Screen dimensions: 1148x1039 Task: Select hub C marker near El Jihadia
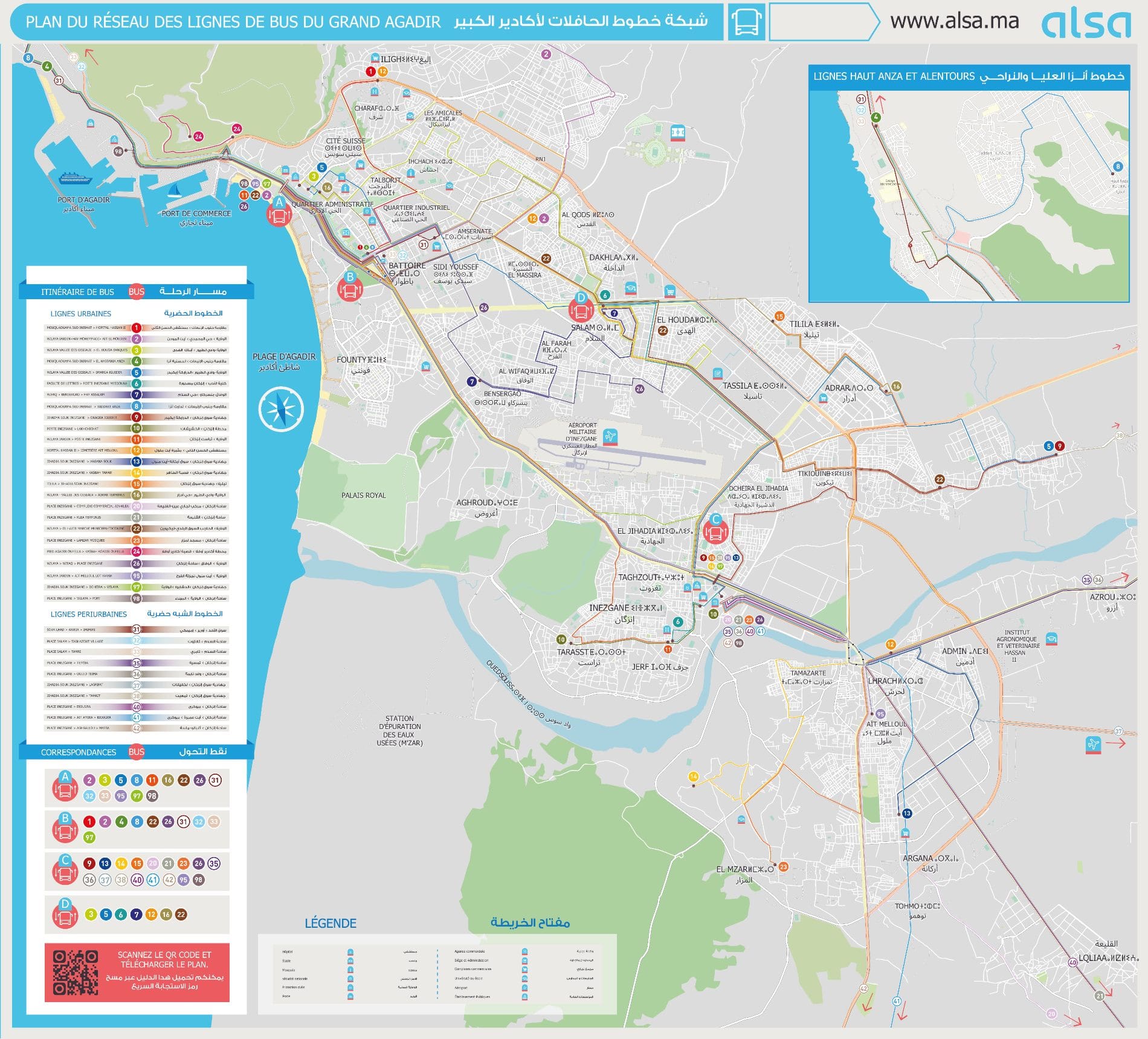[716, 529]
